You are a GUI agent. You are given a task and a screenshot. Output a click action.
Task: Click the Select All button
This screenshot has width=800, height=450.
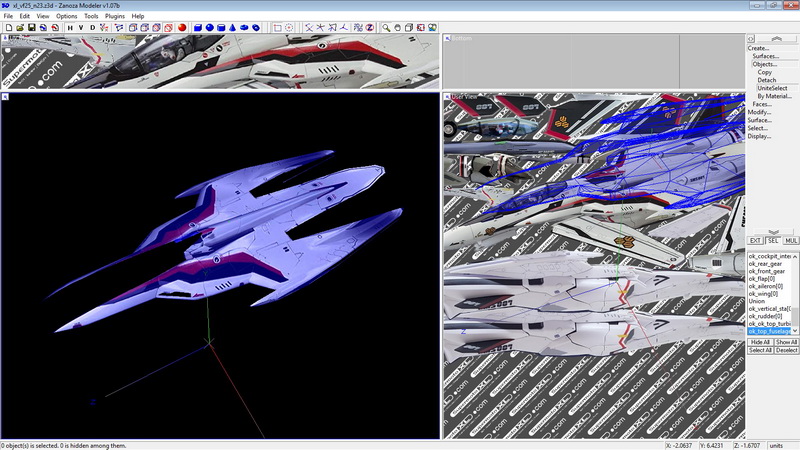click(x=760, y=351)
